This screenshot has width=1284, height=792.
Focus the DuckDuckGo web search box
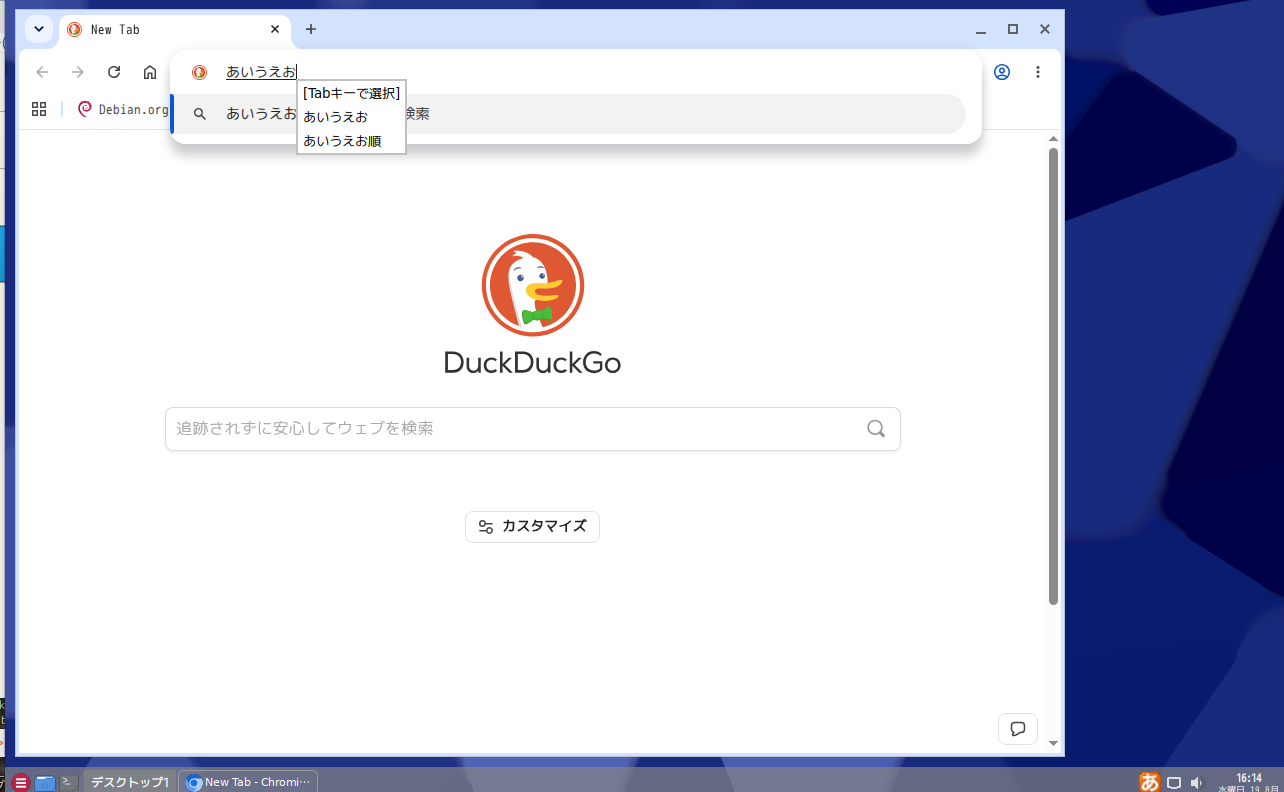[x=533, y=429]
